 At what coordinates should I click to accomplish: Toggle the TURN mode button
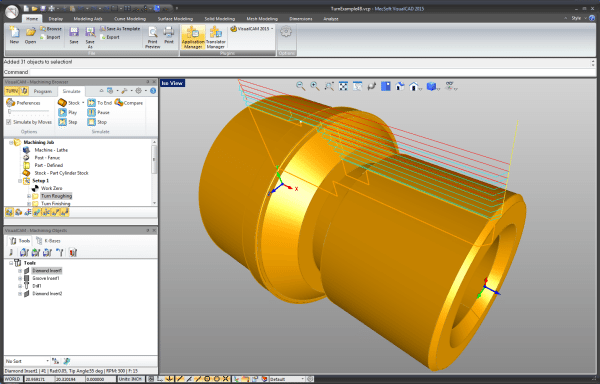[12, 91]
